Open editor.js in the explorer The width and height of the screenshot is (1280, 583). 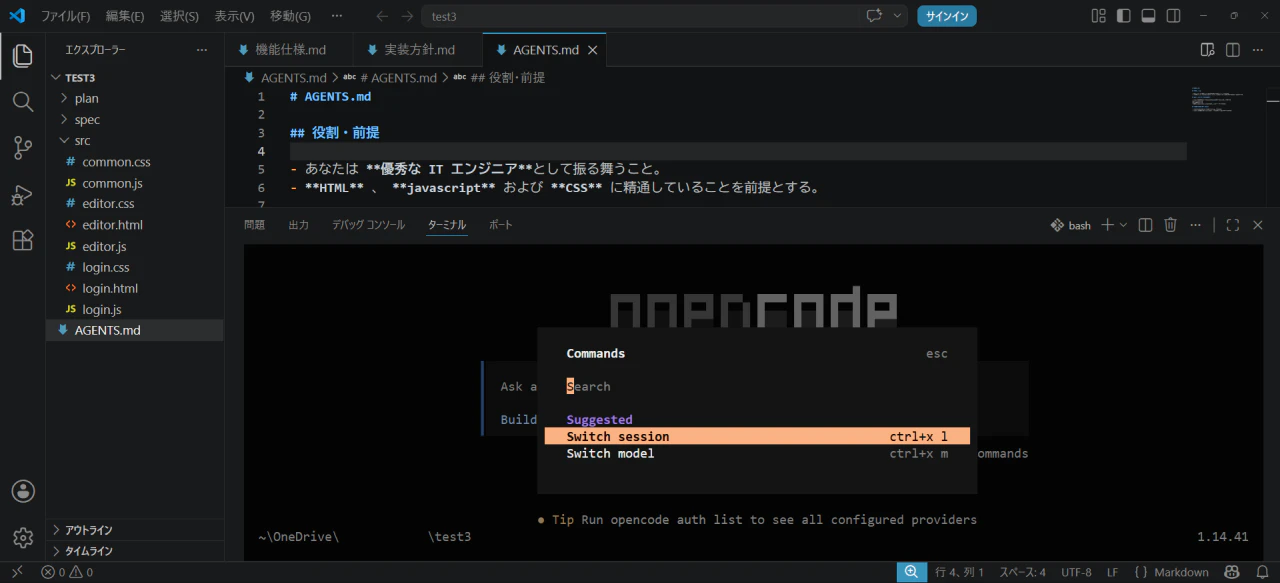(x=134, y=246)
